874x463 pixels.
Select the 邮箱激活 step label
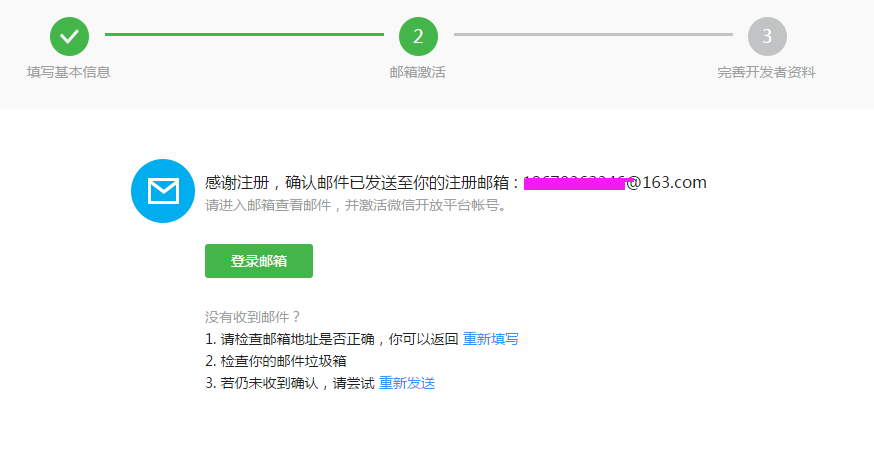point(417,72)
